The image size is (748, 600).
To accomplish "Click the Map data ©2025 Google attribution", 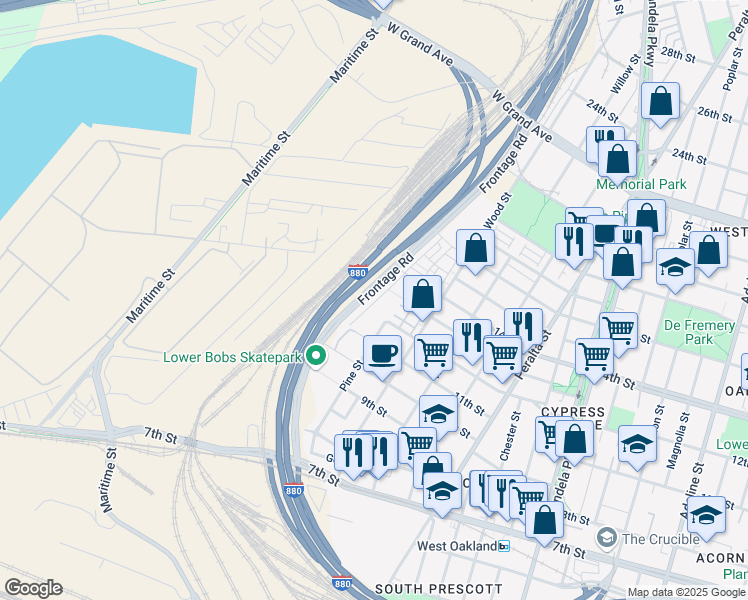I will [686, 593].
